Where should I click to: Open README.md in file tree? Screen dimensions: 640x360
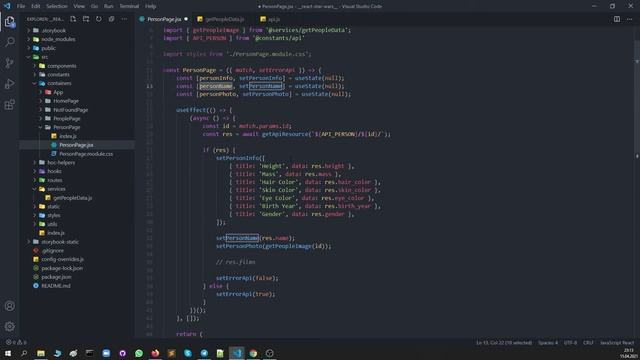pos(56,286)
